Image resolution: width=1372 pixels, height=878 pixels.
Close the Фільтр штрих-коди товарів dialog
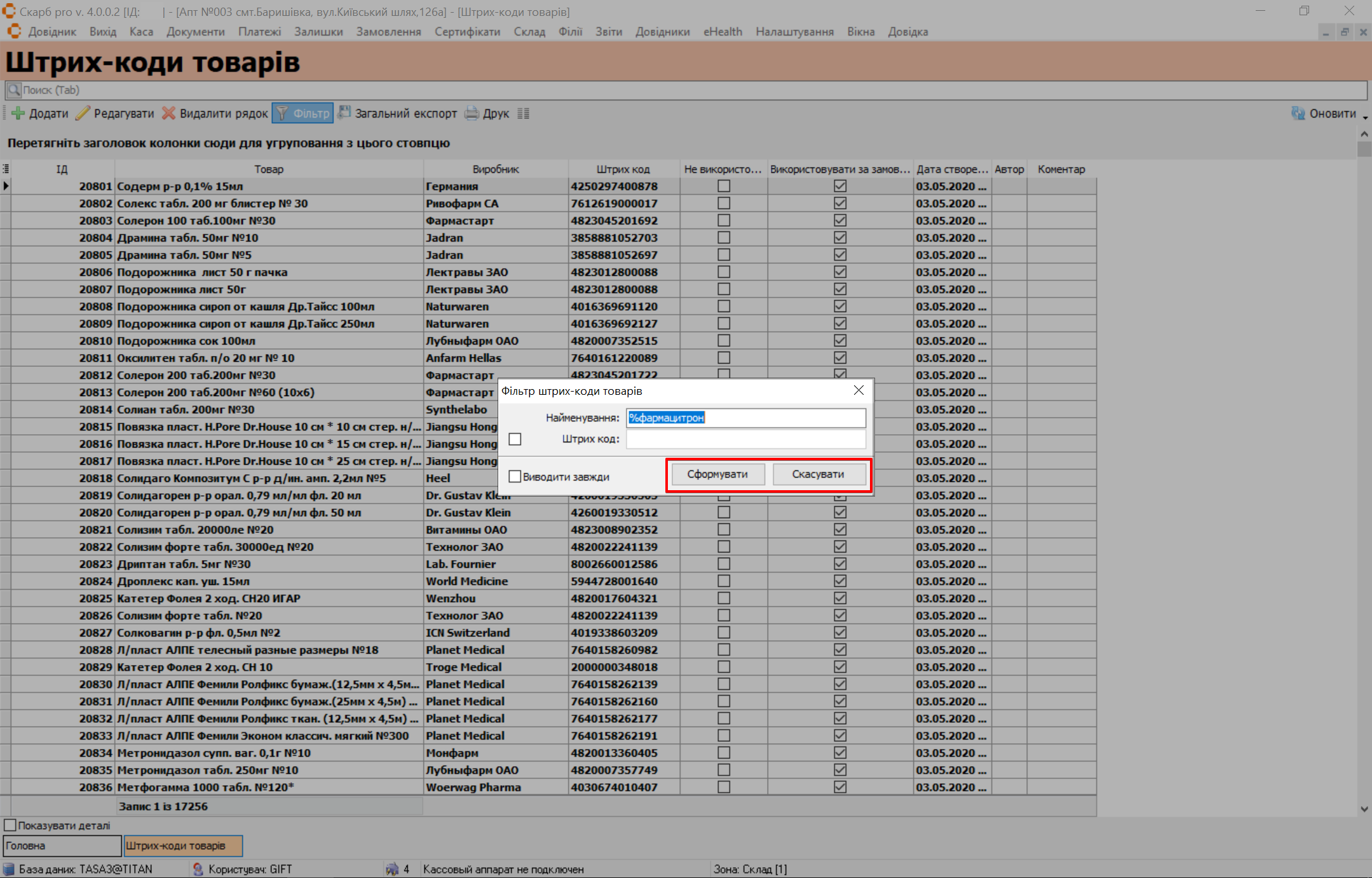859,390
